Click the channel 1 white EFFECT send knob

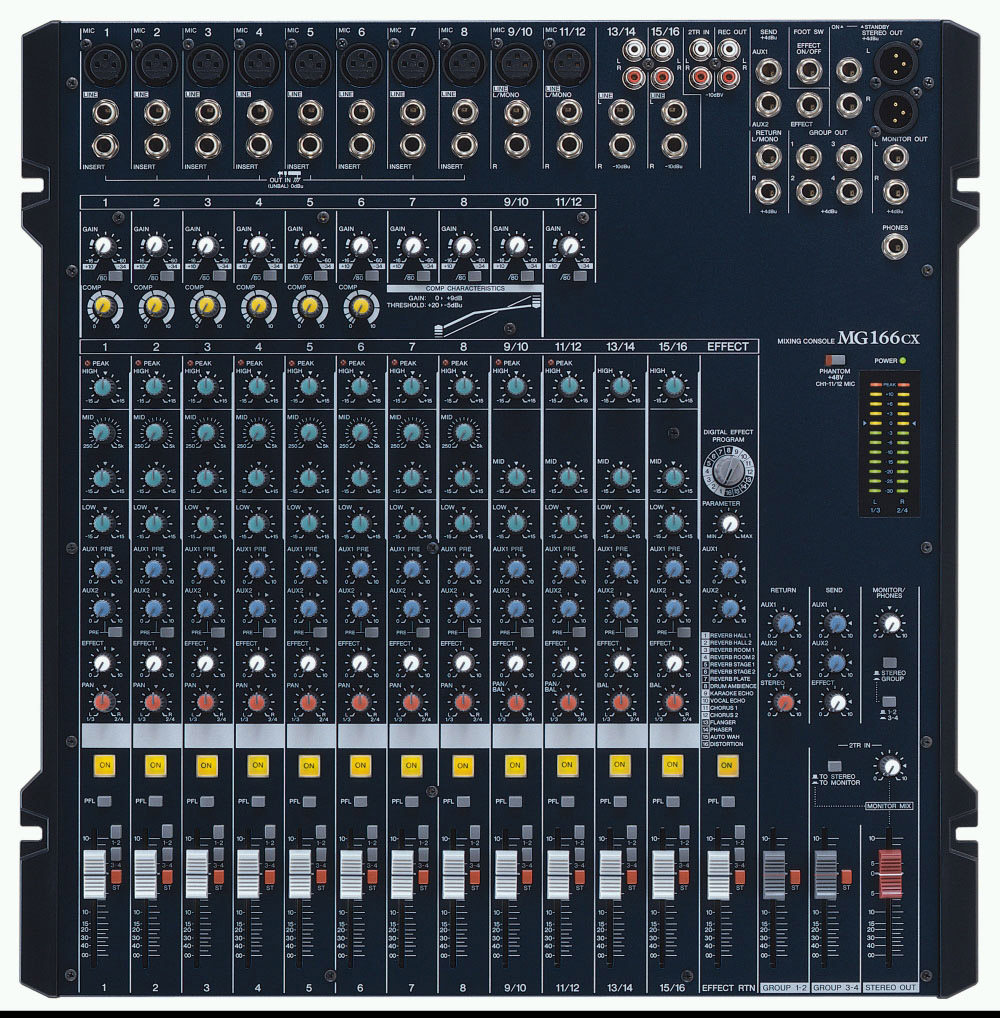click(x=103, y=663)
